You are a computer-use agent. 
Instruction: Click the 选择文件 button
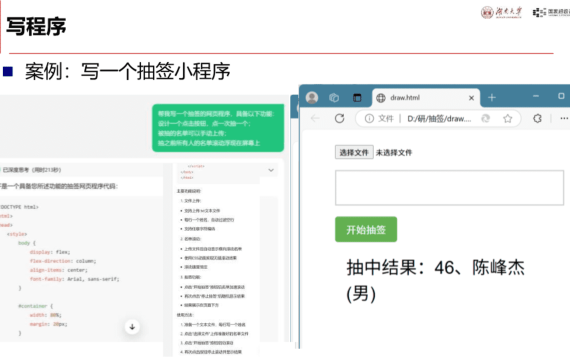[354, 152]
